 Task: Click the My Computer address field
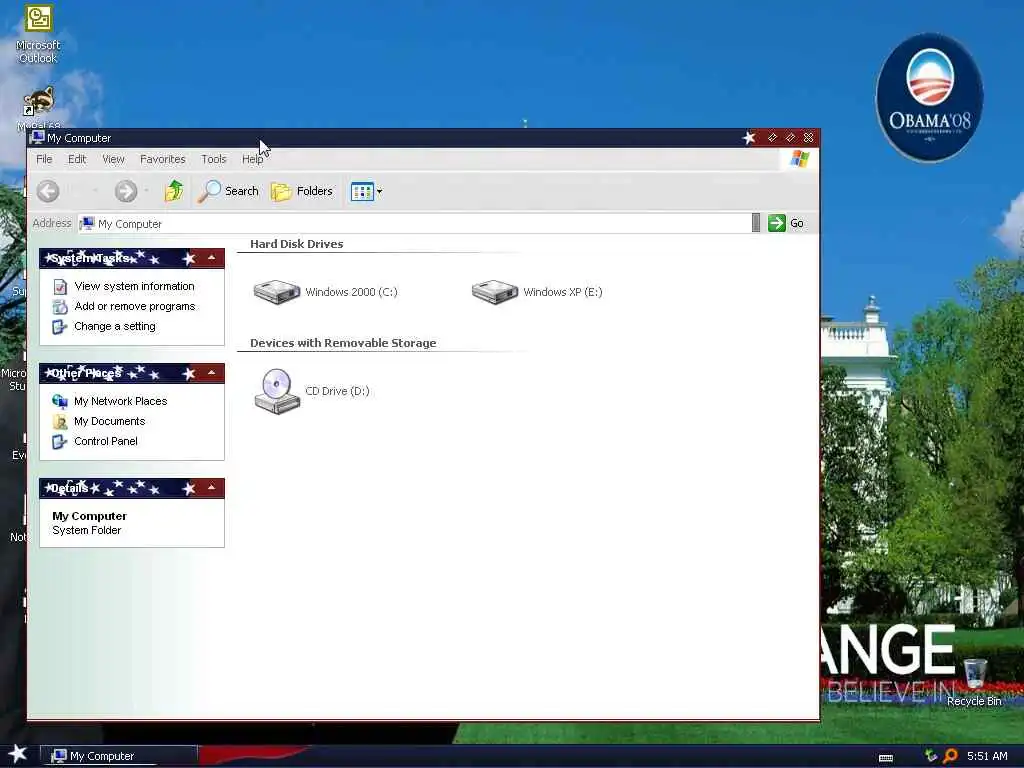click(x=414, y=223)
